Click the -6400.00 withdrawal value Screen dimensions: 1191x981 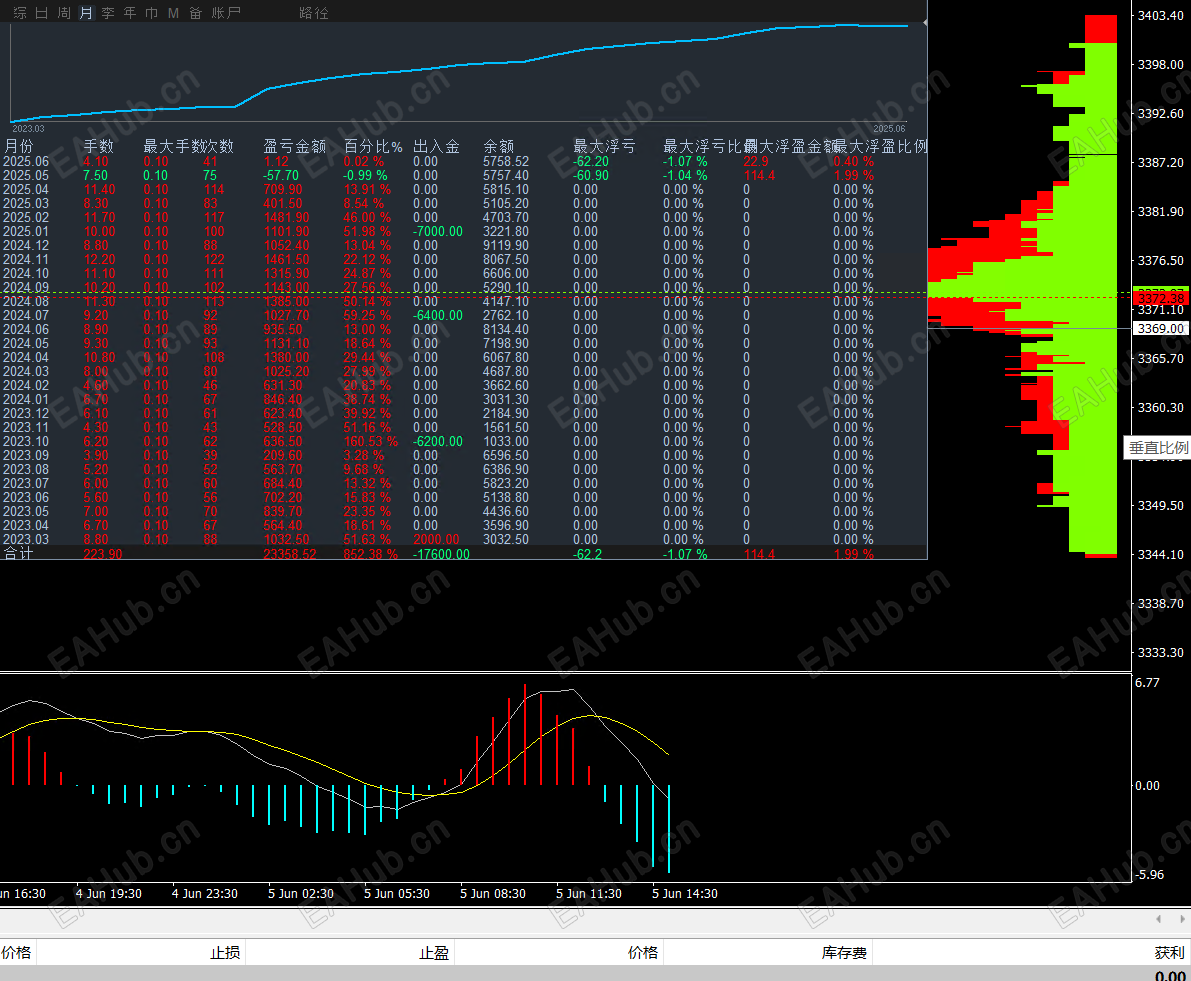(x=438, y=315)
